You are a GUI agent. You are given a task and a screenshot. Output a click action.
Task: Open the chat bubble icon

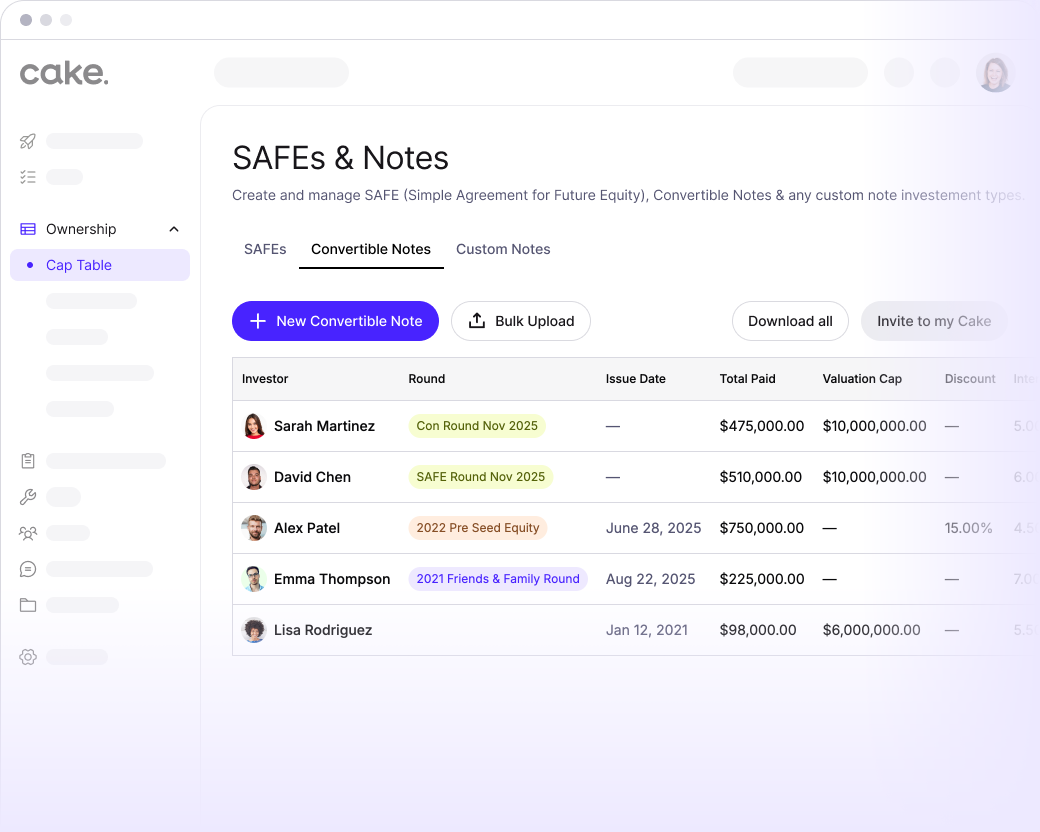[x=27, y=569]
